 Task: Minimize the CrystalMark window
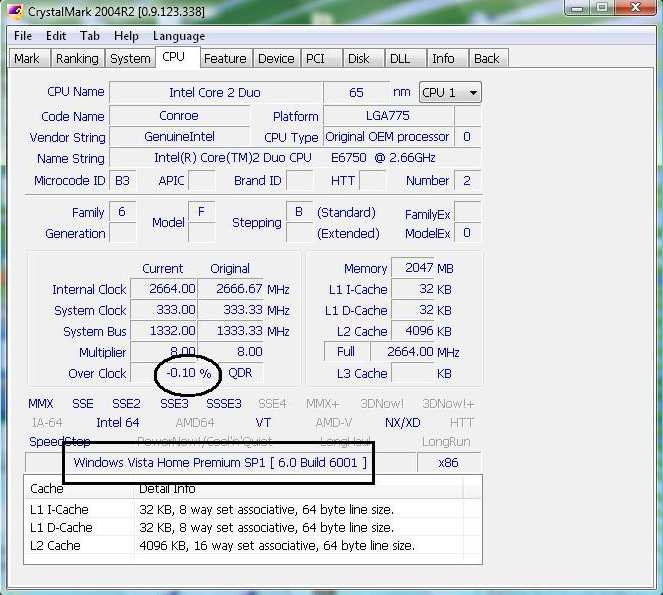point(578,8)
